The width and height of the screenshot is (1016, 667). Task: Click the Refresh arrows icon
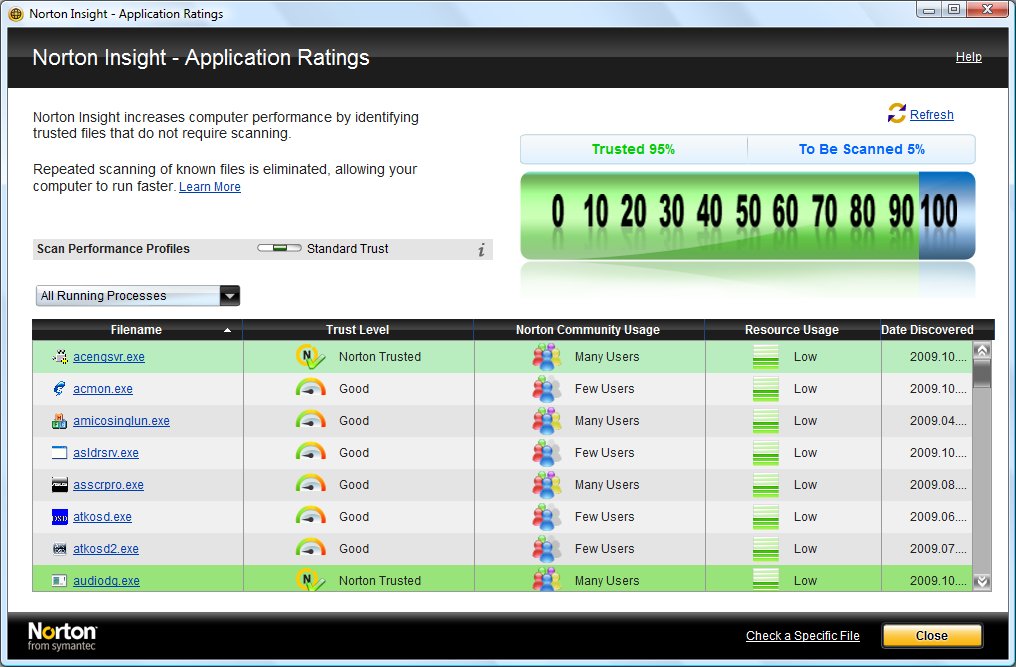click(896, 113)
